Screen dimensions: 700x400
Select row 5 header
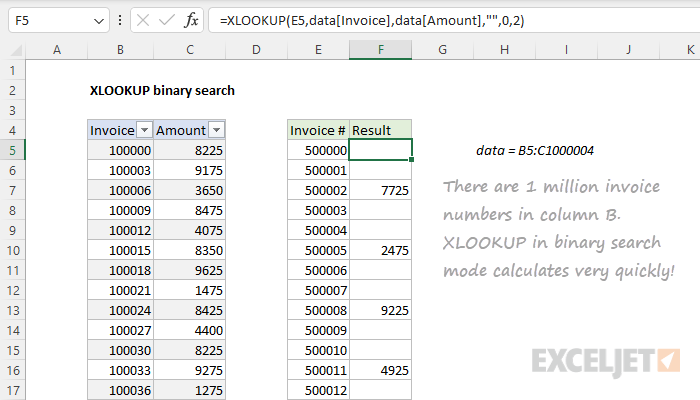coord(12,150)
